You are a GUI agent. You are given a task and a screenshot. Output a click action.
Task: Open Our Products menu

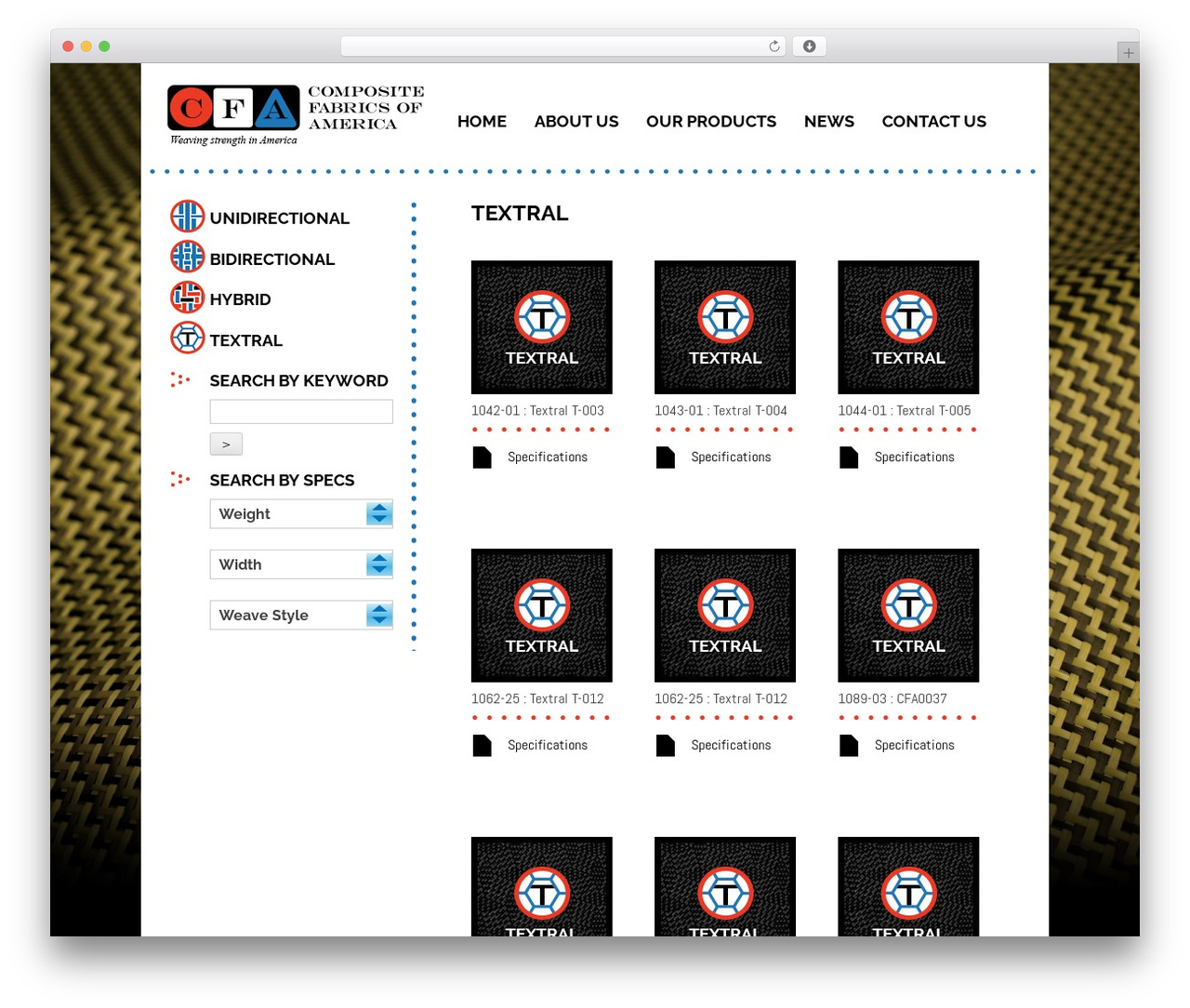pyautogui.click(x=711, y=122)
